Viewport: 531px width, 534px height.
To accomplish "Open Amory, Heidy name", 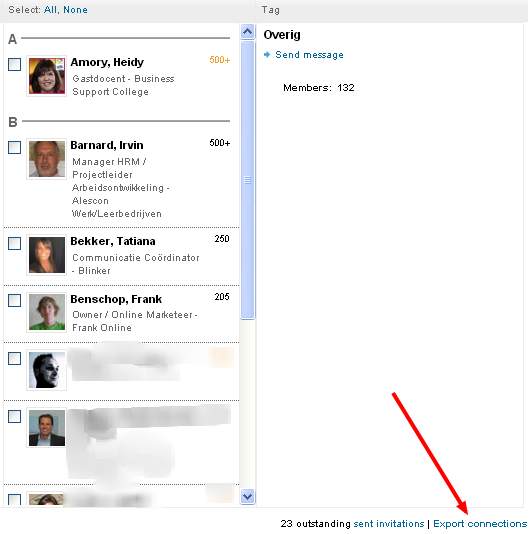I will [x=107, y=62].
